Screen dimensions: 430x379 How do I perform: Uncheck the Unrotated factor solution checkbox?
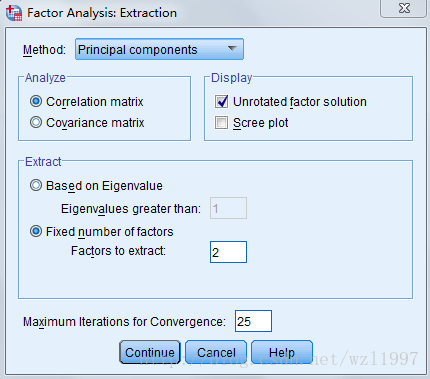(222, 101)
